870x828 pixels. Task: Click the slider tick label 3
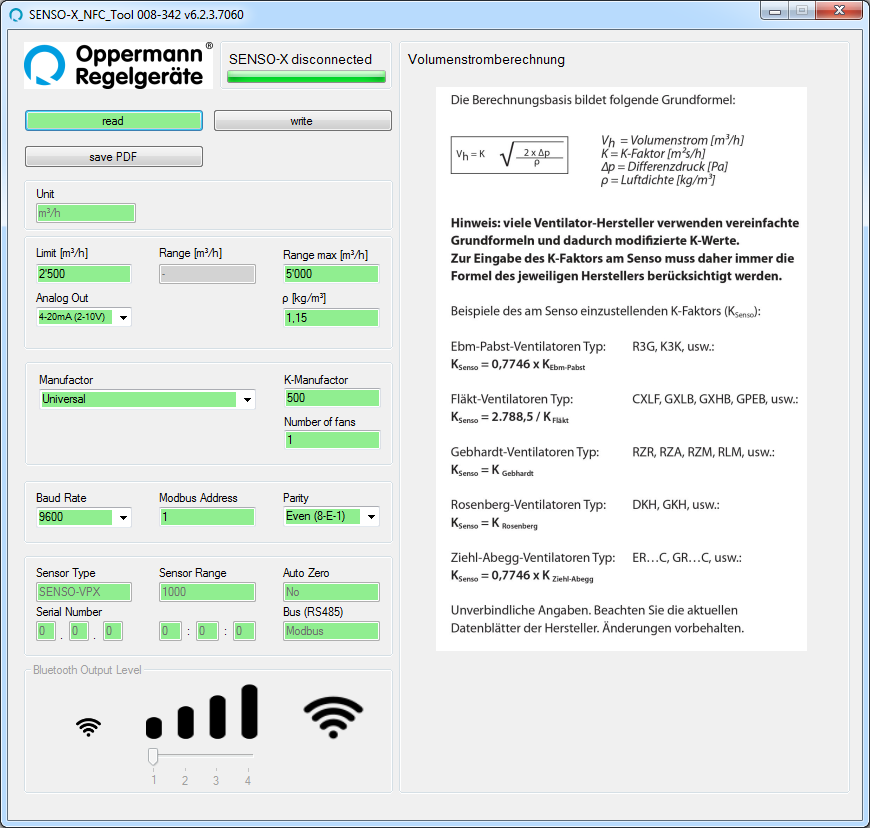coord(216,780)
